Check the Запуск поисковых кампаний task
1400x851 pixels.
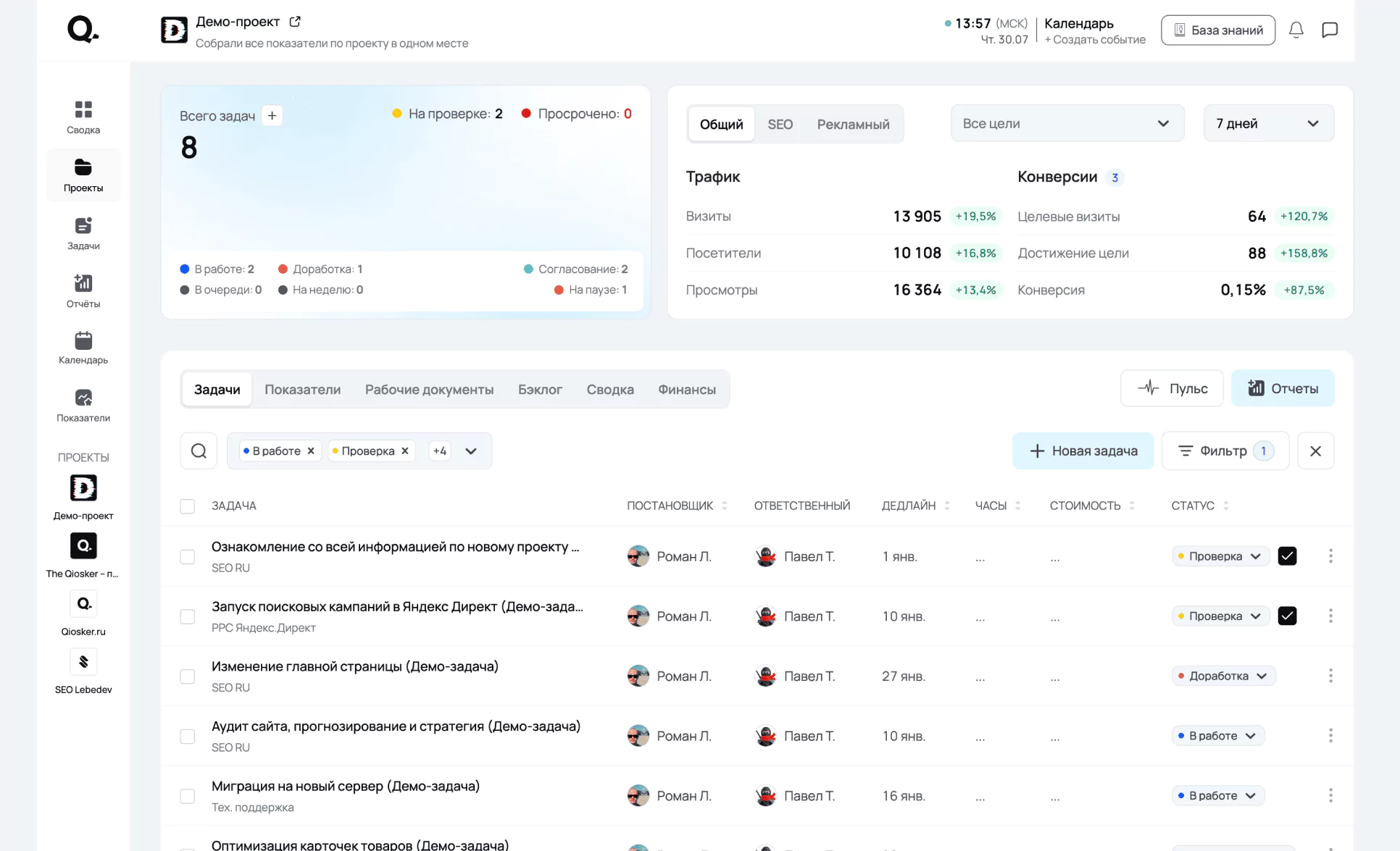click(x=188, y=617)
